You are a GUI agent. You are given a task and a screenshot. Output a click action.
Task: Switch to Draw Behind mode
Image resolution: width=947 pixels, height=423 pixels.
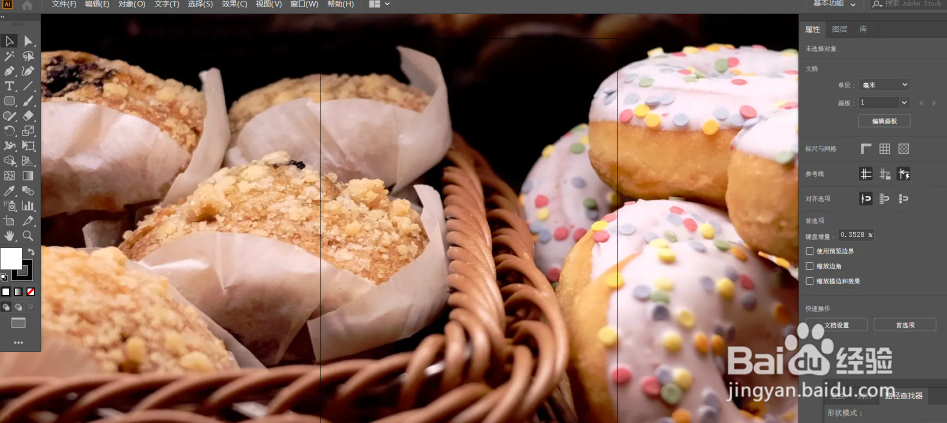tap(18, 307)
